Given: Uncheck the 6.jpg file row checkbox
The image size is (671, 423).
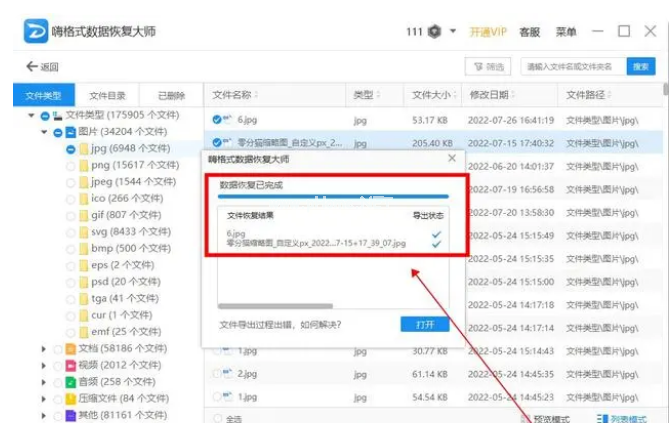Looking at the screenshot, I should click(217, 120).
